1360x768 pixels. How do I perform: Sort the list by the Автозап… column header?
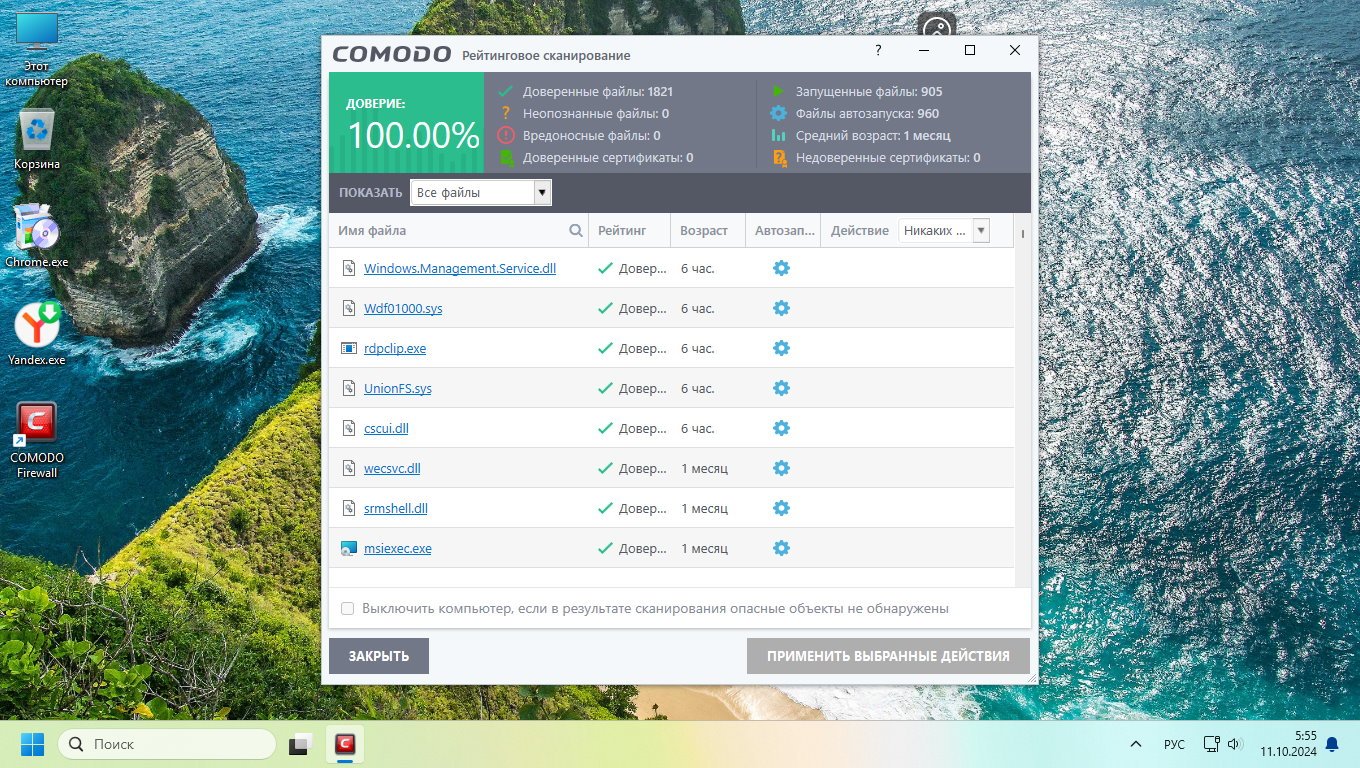pyautogui.click(x=783, y=230)
